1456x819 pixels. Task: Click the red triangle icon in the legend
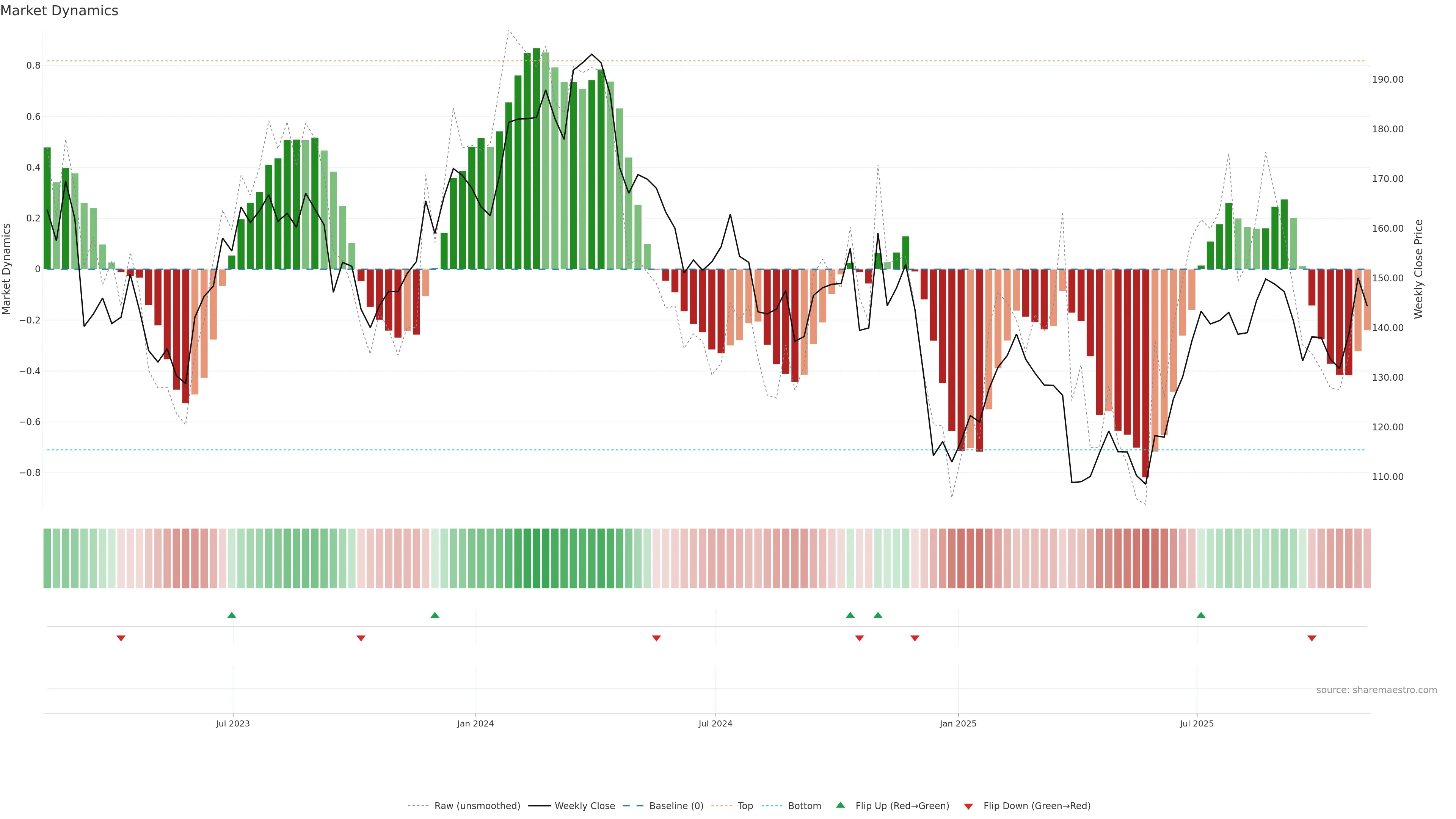click(968, 806)
